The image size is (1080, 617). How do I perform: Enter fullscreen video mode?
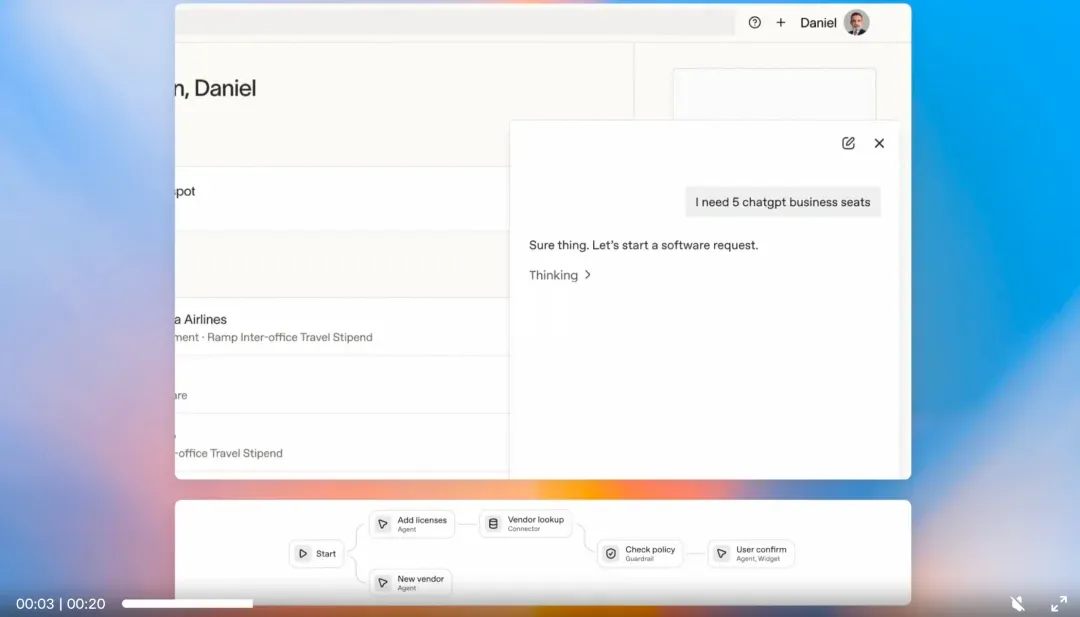pyautogui.click(x=1059, y=603)
